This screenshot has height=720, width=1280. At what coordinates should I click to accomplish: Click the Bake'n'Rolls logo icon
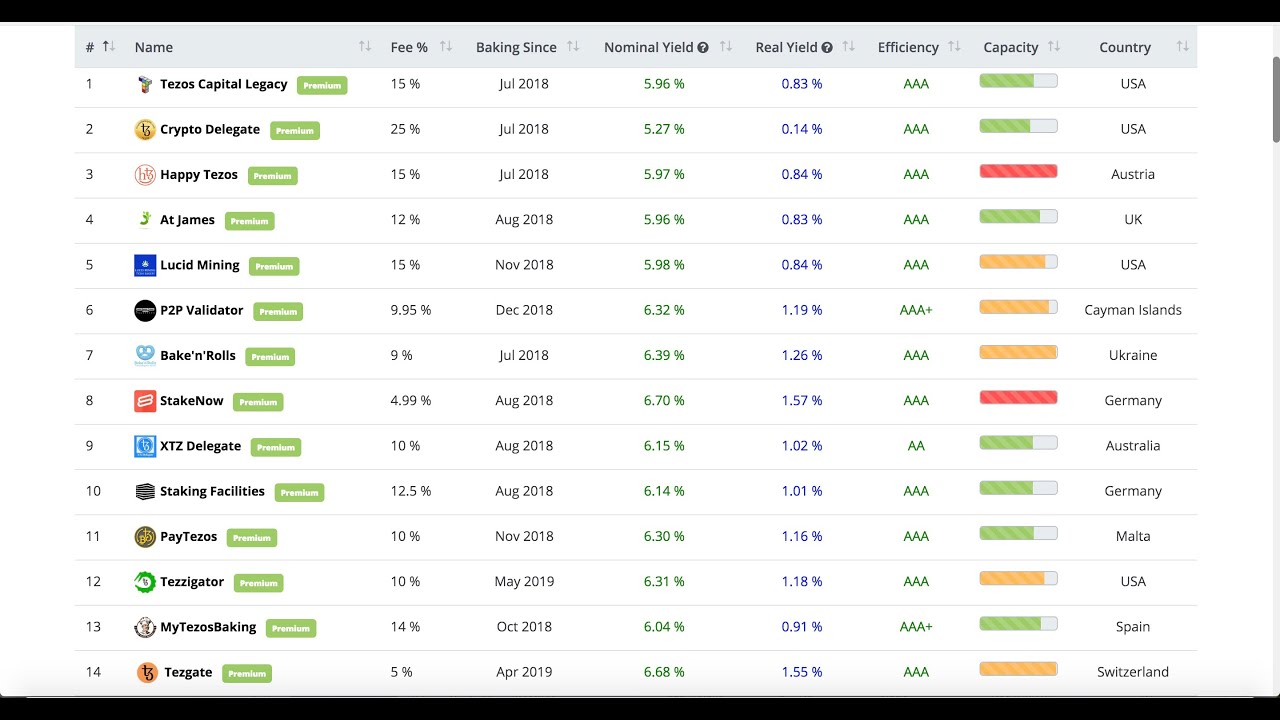click(x=145, y=355)
